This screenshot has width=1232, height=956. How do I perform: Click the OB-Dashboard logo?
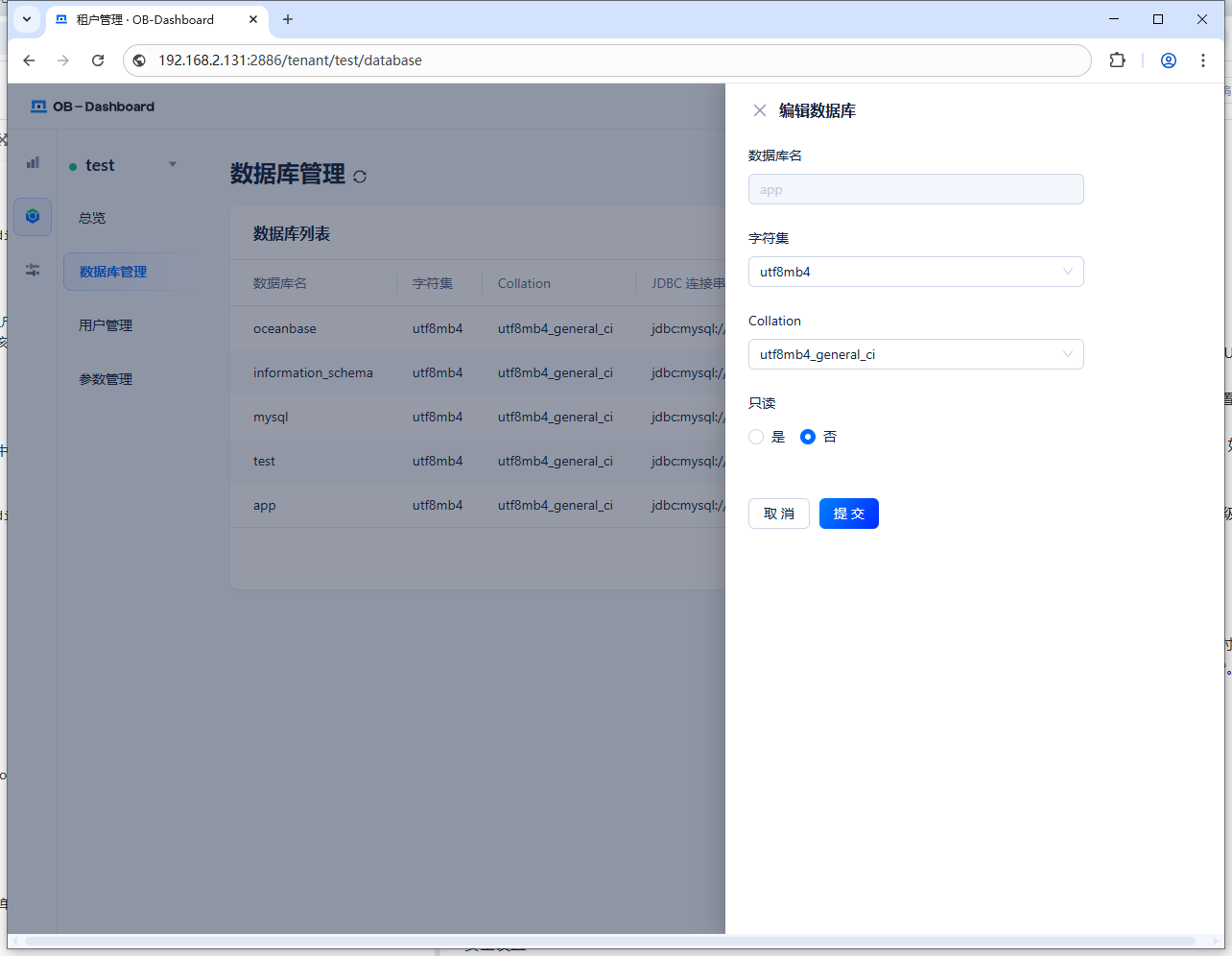point(93,107)
